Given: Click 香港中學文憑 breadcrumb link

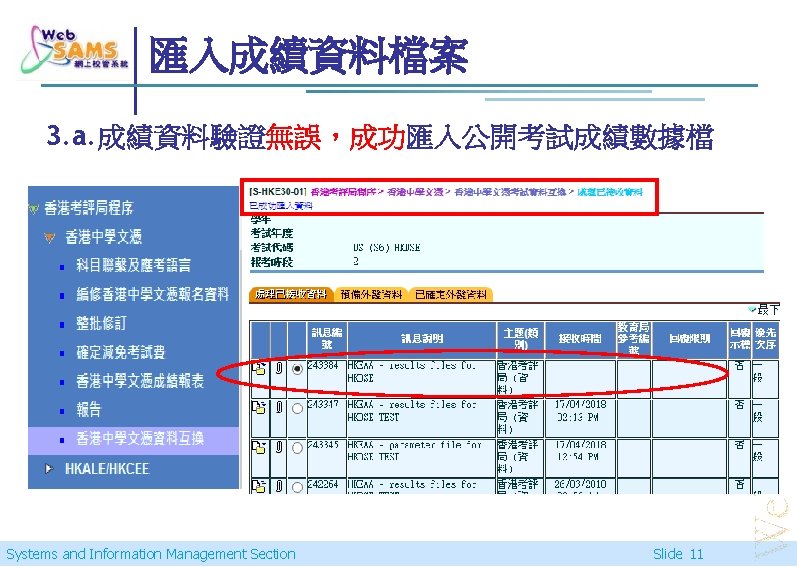Looking at the screenshot, I should 414,192.
